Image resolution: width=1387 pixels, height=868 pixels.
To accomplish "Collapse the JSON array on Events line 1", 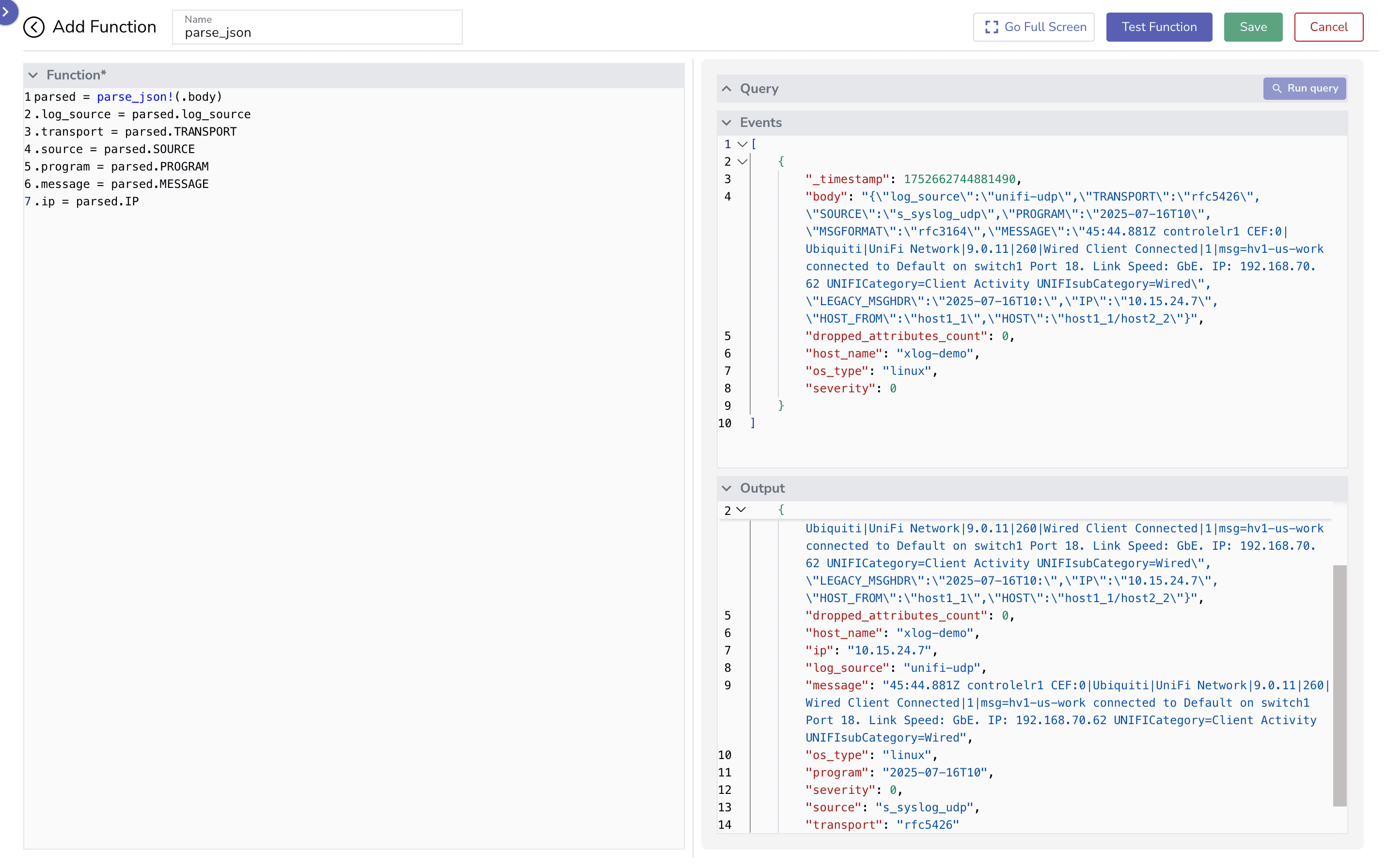I will 742,144.
